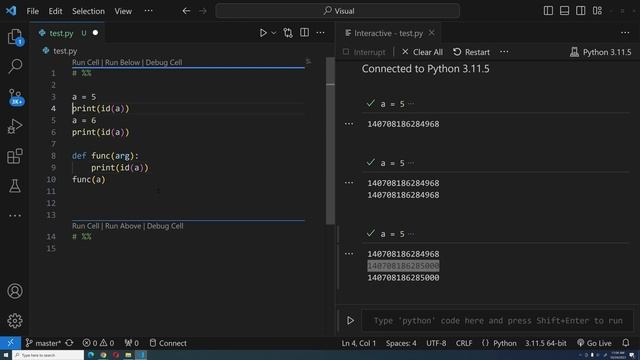The image size is (640, 360).
Task: Open the Edit menu
Action: pos(55,11)
